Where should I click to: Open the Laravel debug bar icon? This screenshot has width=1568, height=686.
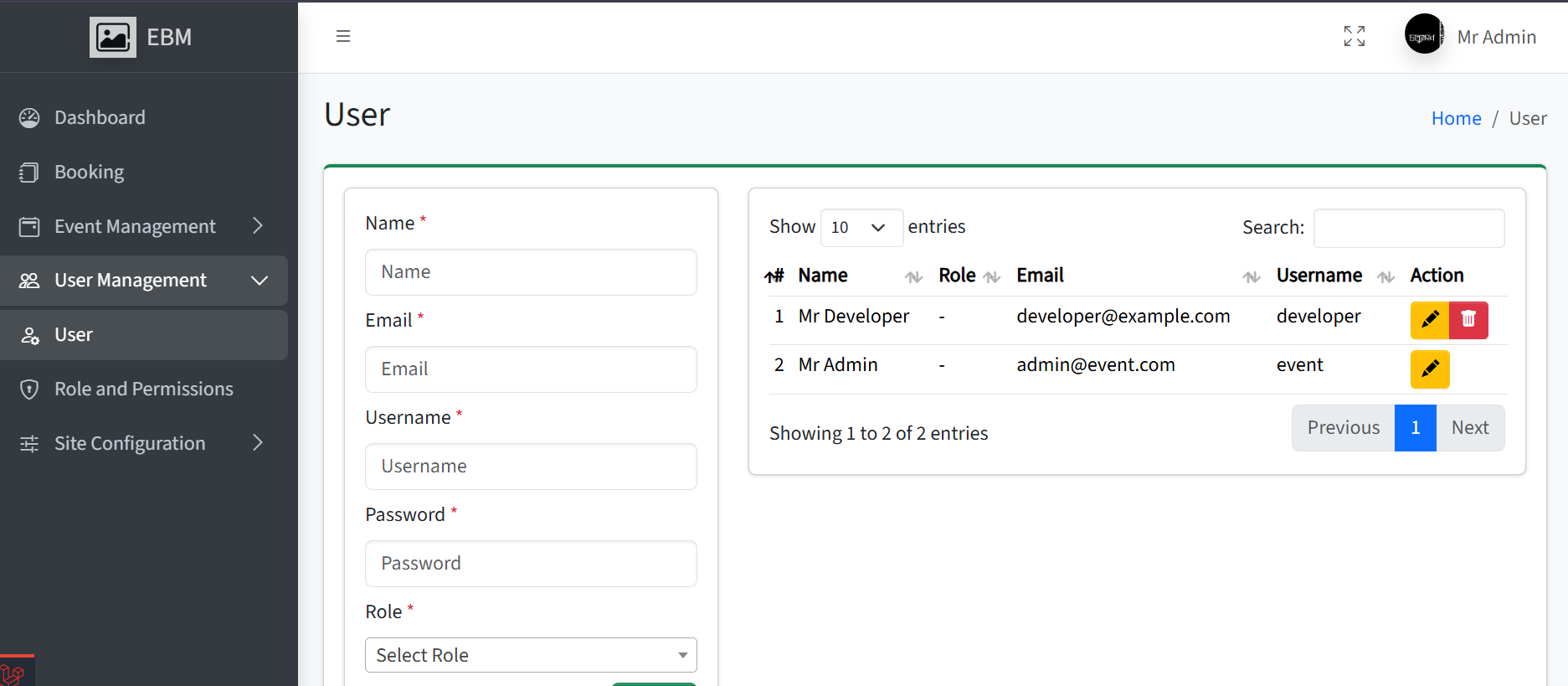(13, 673)
